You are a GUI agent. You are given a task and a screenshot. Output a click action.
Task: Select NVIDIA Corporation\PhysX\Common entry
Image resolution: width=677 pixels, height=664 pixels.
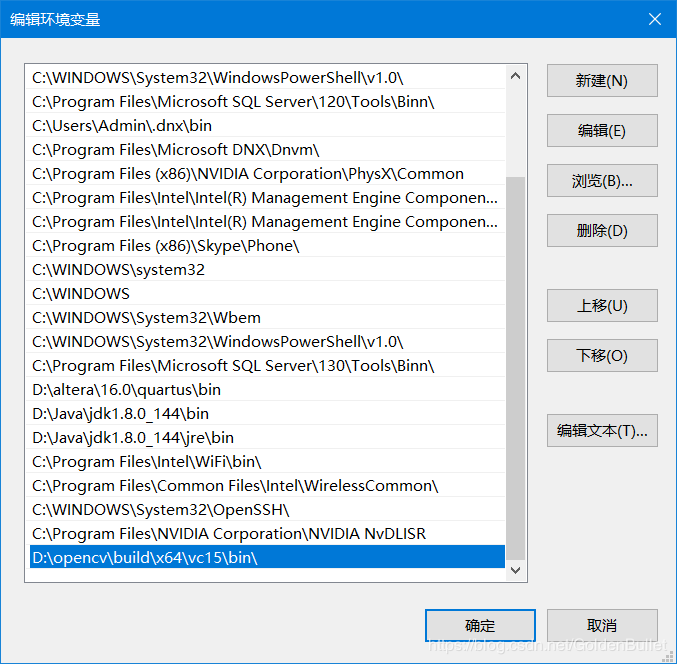pos(267,174)
